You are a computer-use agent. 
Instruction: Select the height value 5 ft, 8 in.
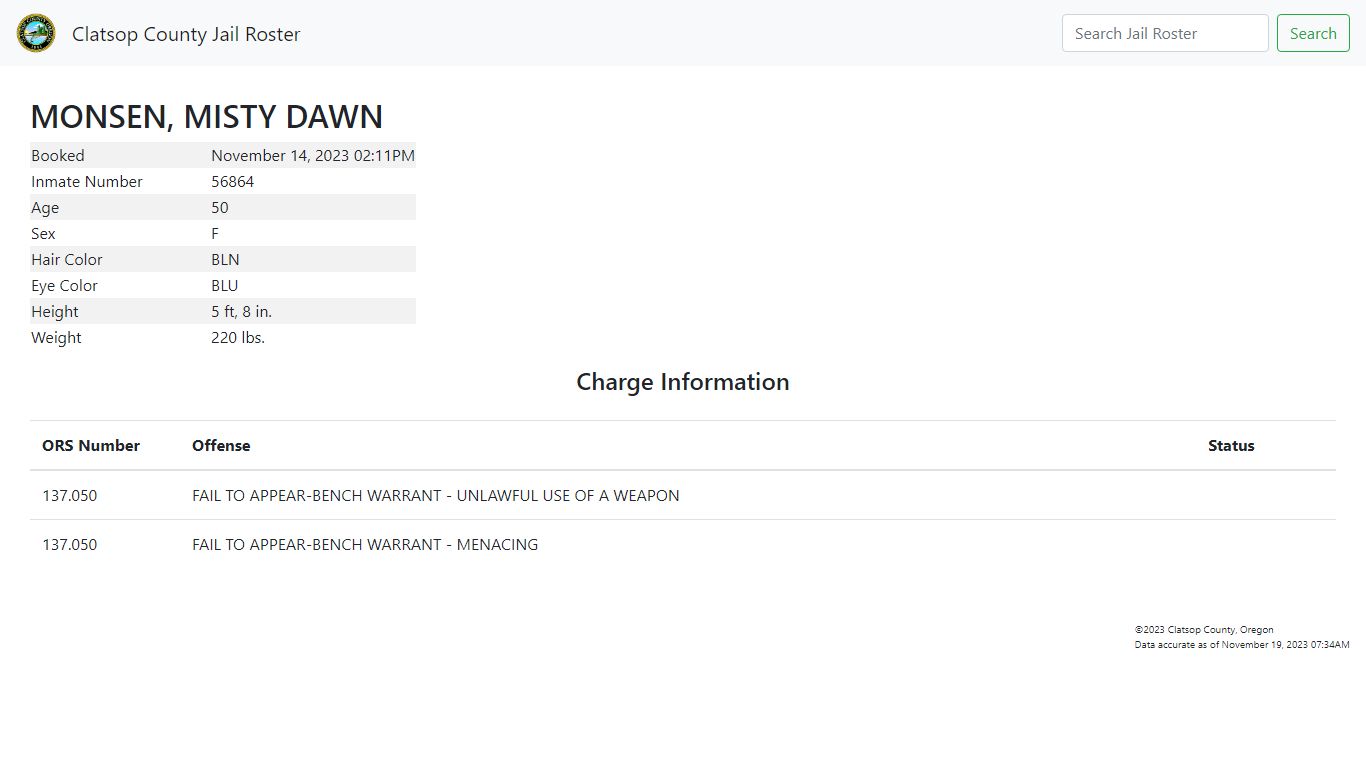tap(241, 312)
